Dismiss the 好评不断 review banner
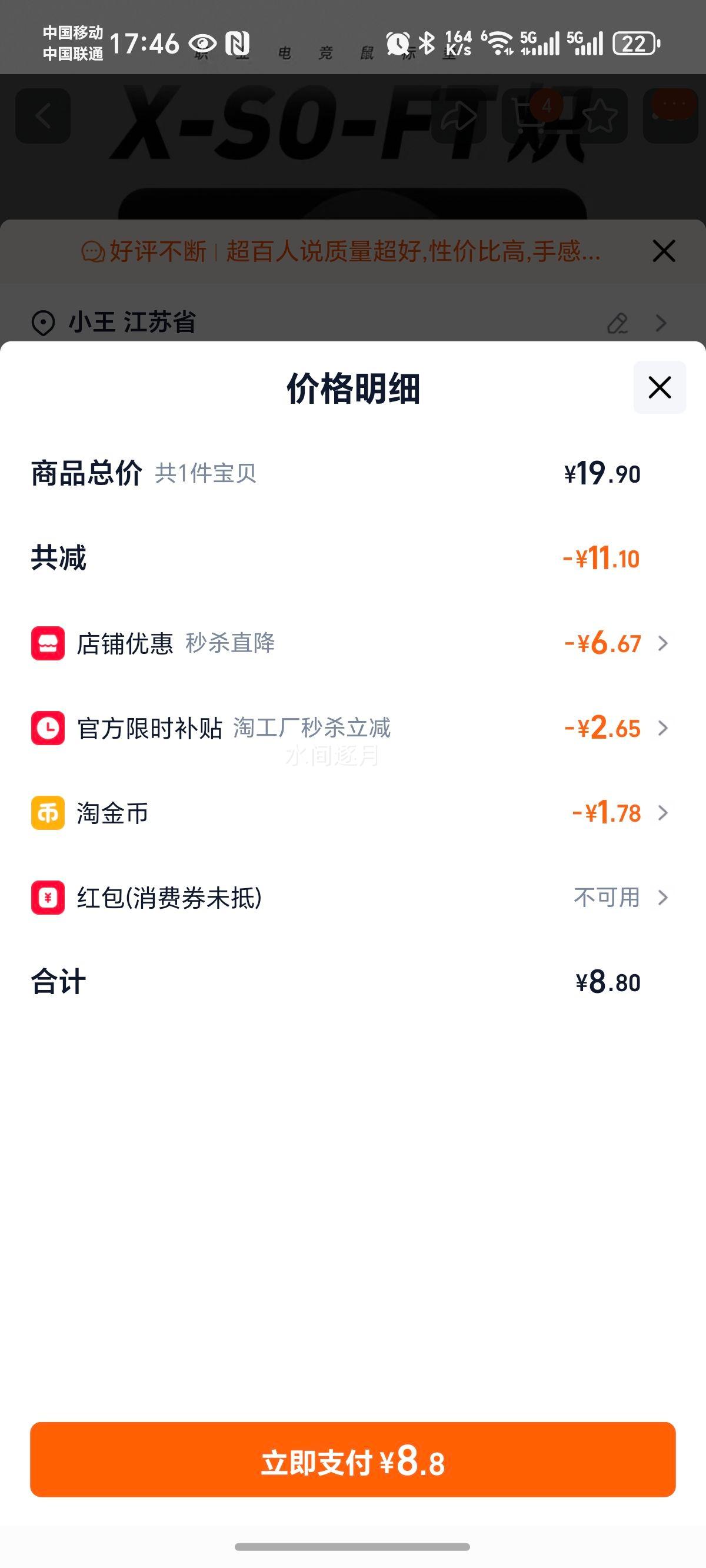 (x=664, y=251)
